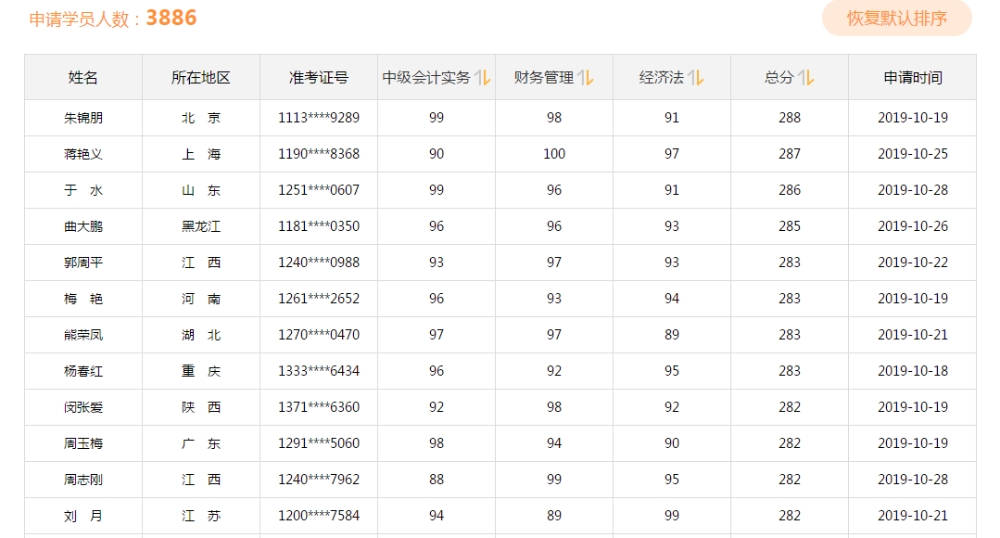Screen dimensions: 1000x538
Task: Click exam number 1371****6360
Action: pyautogui.click(x=319, y=407)
